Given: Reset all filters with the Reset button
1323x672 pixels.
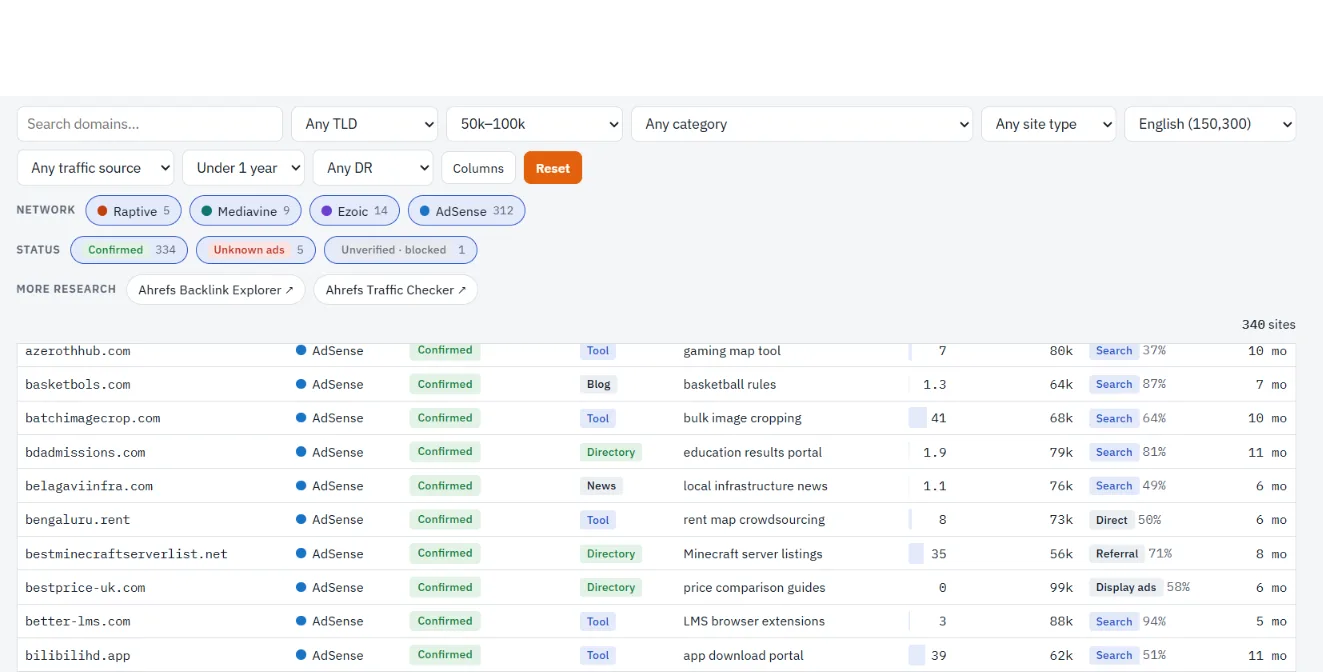Looking at the screenshot, I should tap(553, 168).
